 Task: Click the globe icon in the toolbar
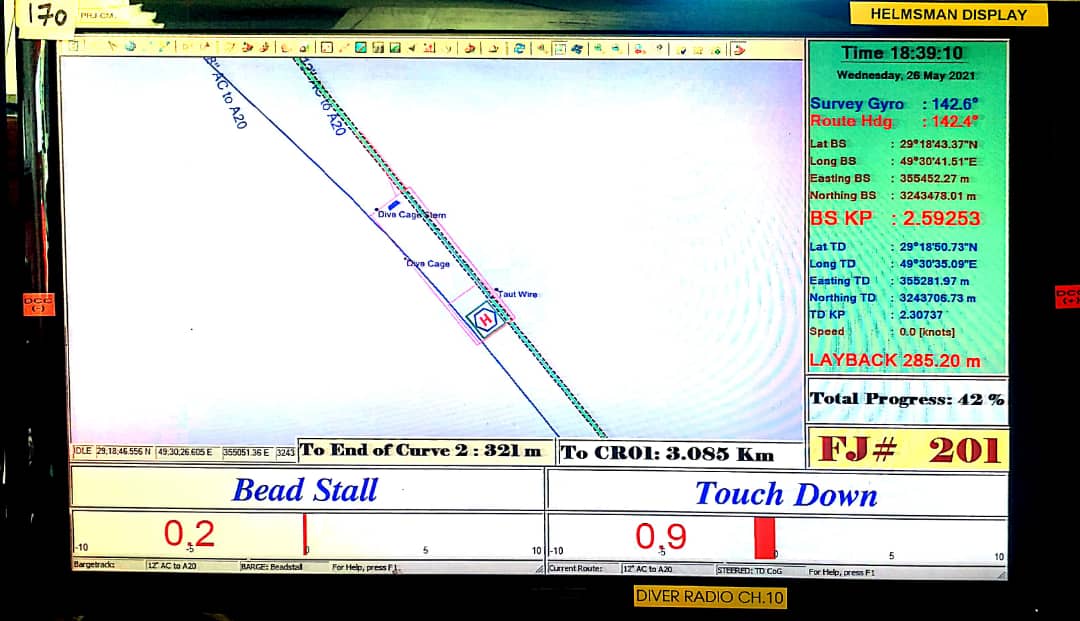click(129, 47)
